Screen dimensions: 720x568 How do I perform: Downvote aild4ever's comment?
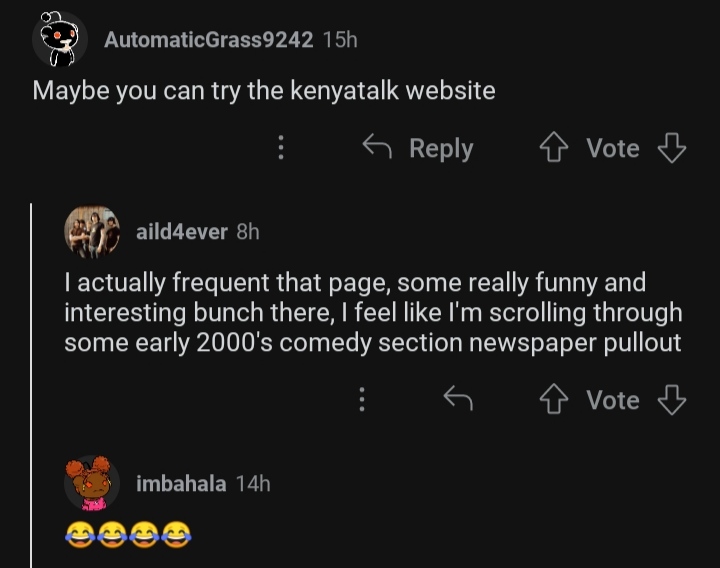(x=671, y=401)
